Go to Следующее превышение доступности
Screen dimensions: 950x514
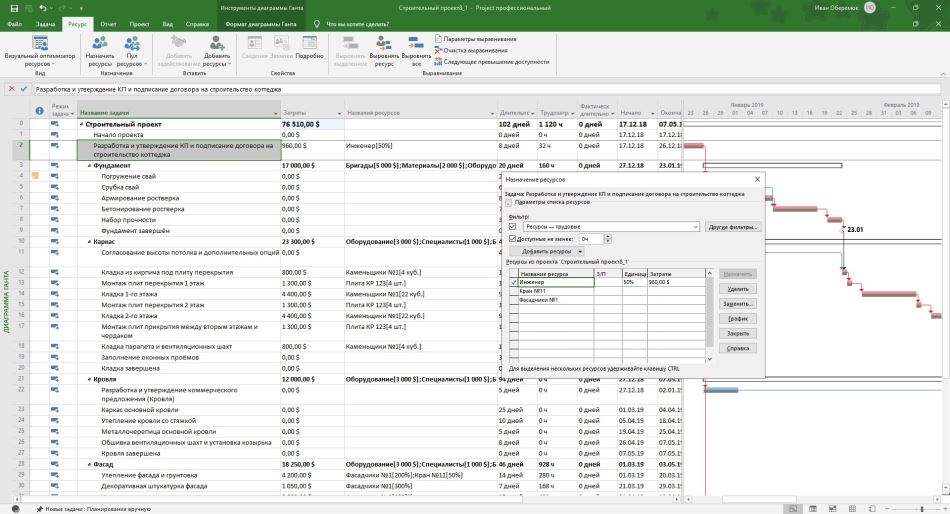tap(491, 62)
